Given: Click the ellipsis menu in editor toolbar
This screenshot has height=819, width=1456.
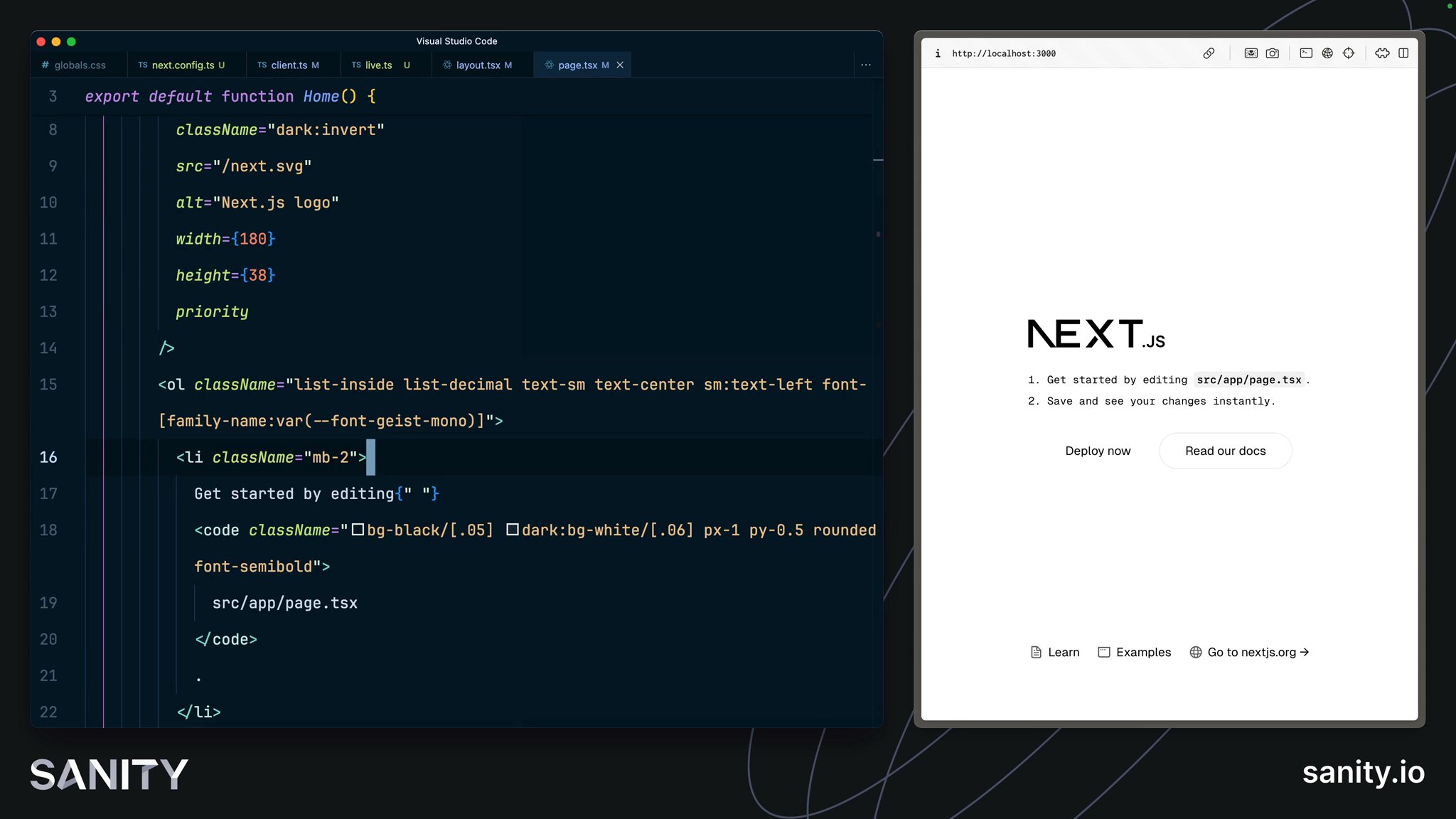Looking at the screenshot, I should pyautogui.click(x=866, y=65).
